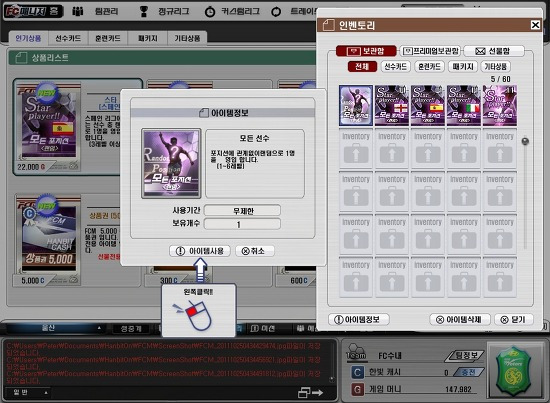Click the chat log scroll down arrow
This screenshot has width=550, height=403.
point(332,379)
